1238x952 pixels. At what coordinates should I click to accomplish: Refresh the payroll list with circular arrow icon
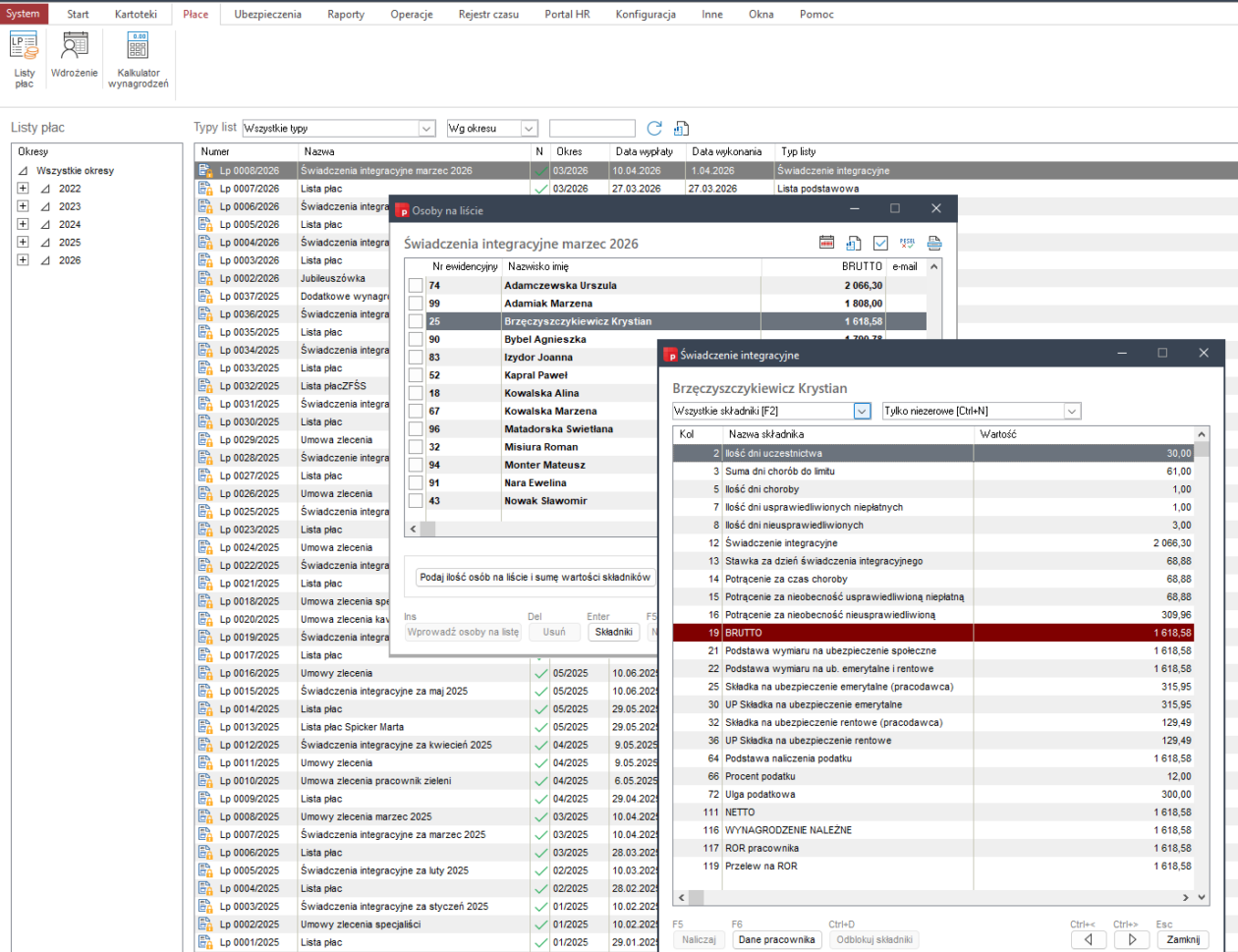point(654,129)
